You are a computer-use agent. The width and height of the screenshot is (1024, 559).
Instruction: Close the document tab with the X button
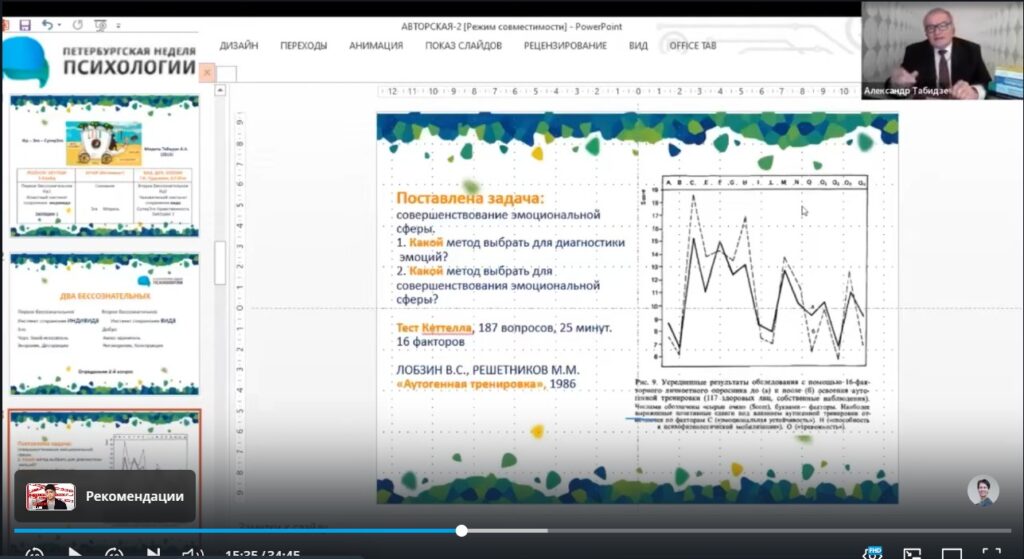(207, 73)
